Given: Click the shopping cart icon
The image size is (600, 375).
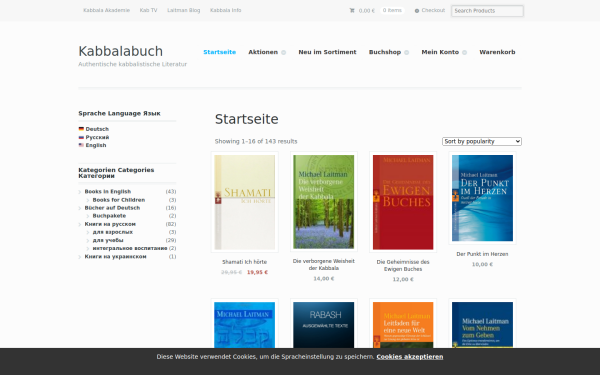Looking at the screenshot, I should (352, 10).
